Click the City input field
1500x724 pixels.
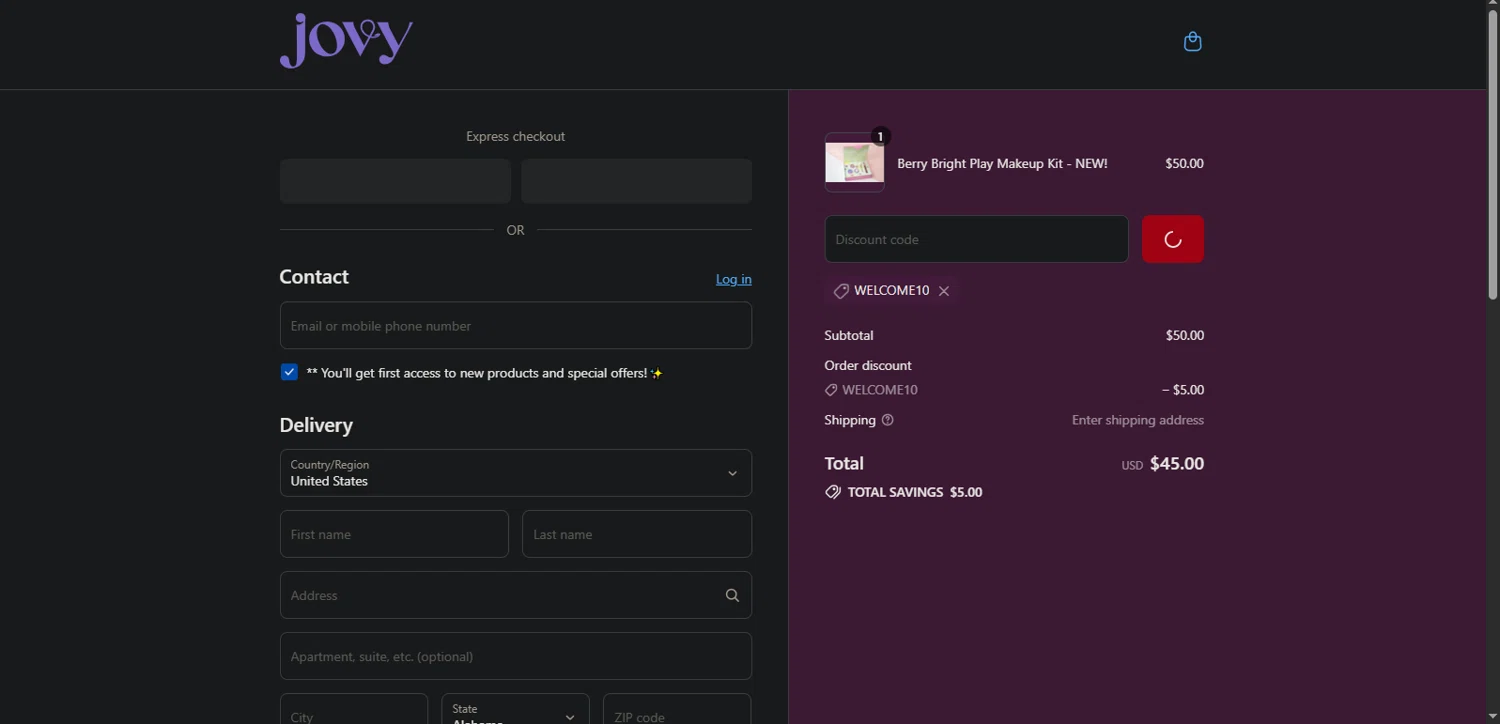pos(354,709)
